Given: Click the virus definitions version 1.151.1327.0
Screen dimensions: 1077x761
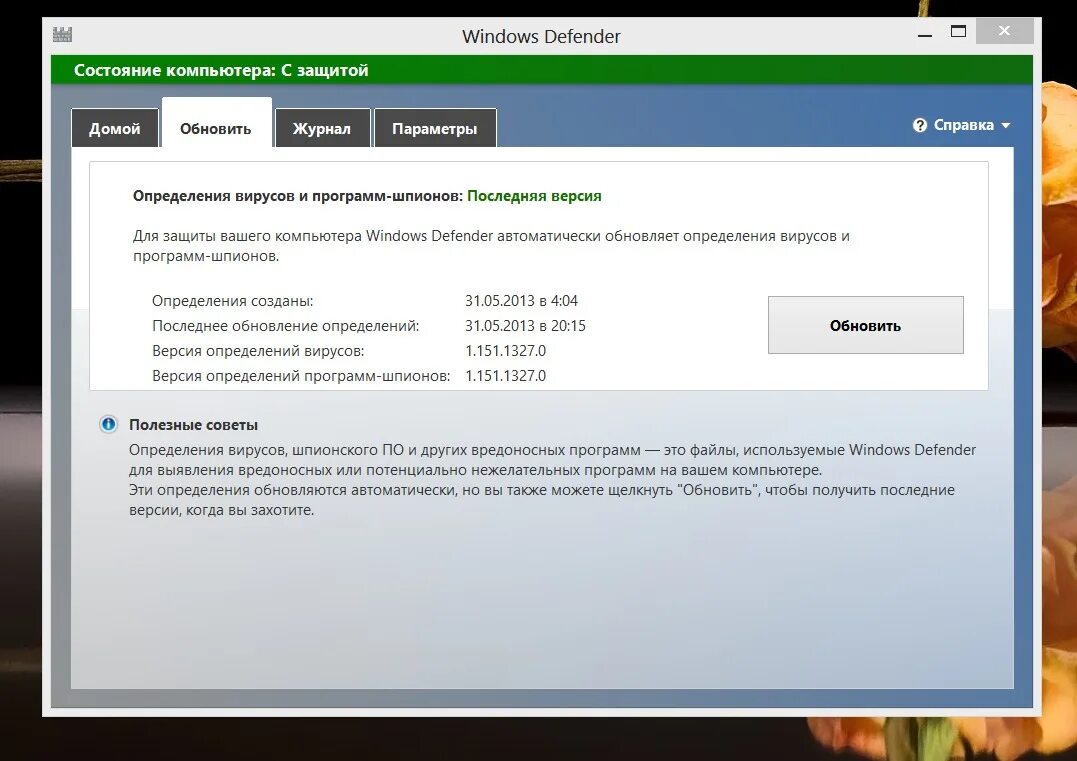Looking at the screenshot, I should pos(506,350).
